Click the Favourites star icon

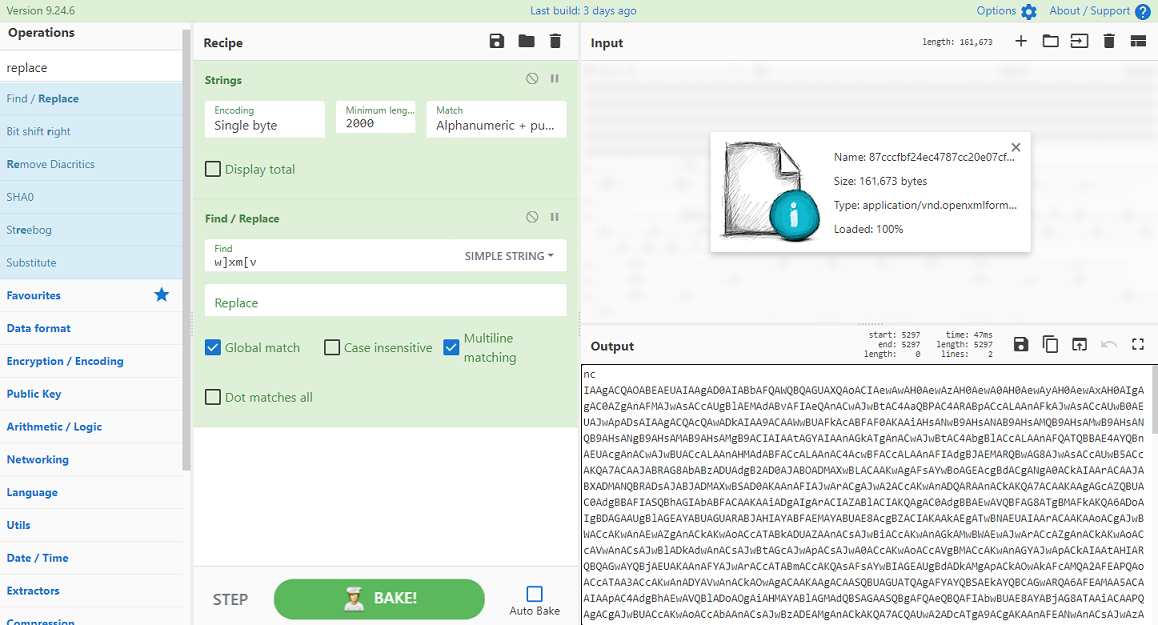click(162, 295)
